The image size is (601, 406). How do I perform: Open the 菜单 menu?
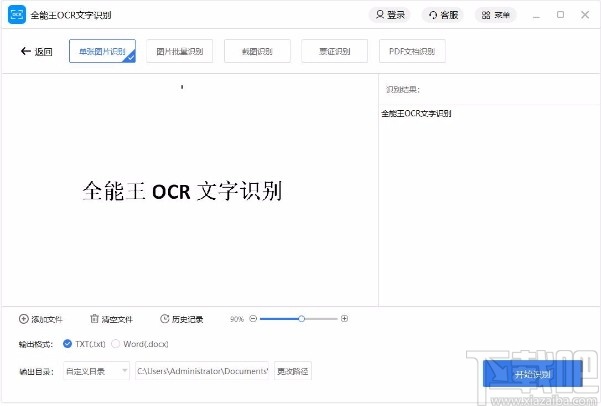496,15
